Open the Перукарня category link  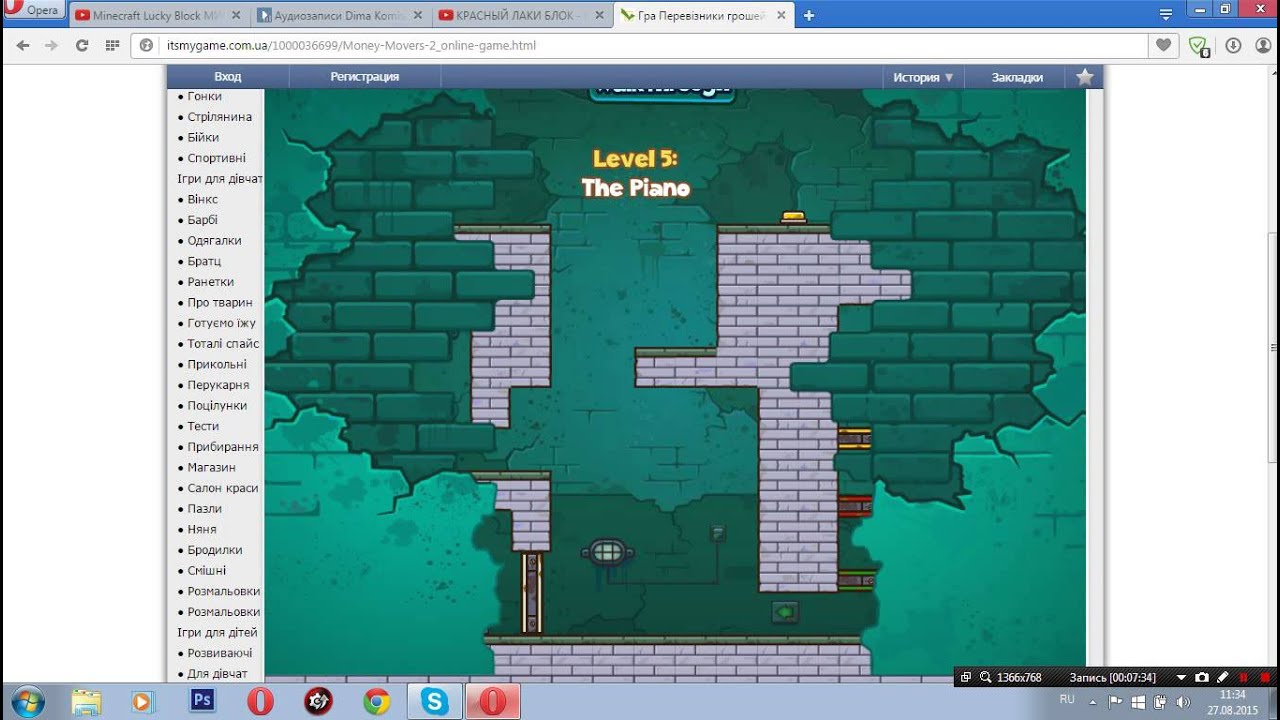(219, 385)
